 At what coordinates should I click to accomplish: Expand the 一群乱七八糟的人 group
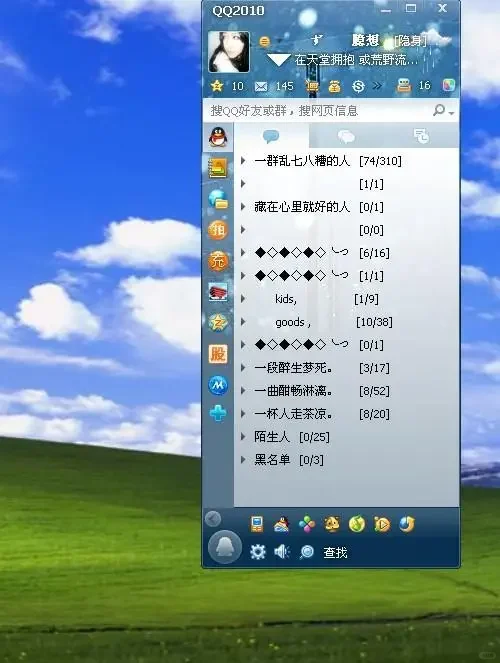(243, 161)
